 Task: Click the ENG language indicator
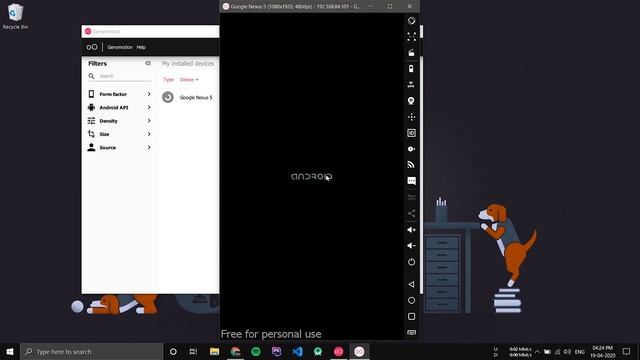[x=580, y=352]
